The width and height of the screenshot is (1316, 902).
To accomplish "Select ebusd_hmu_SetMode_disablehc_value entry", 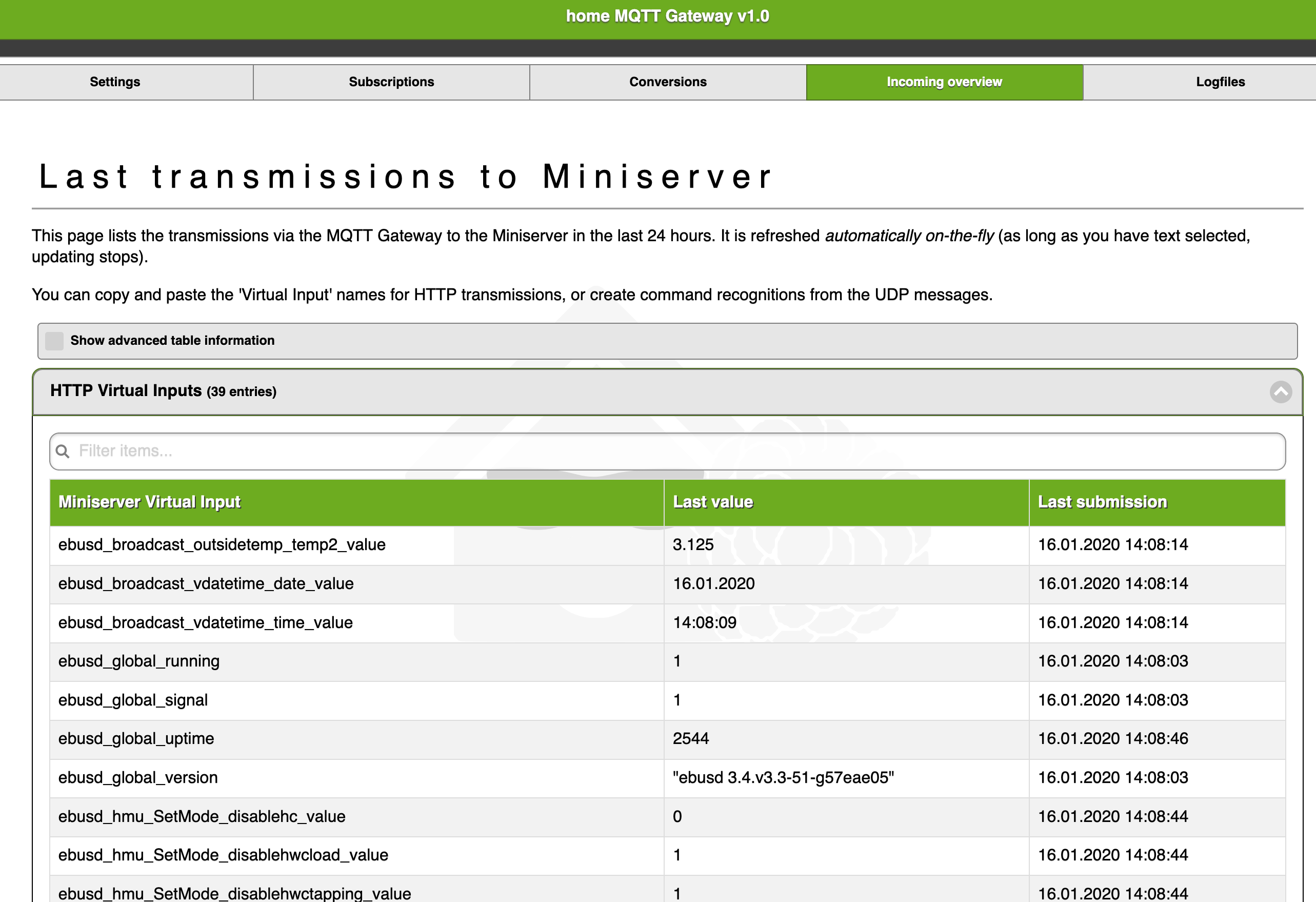I will (x=202, y=816).
